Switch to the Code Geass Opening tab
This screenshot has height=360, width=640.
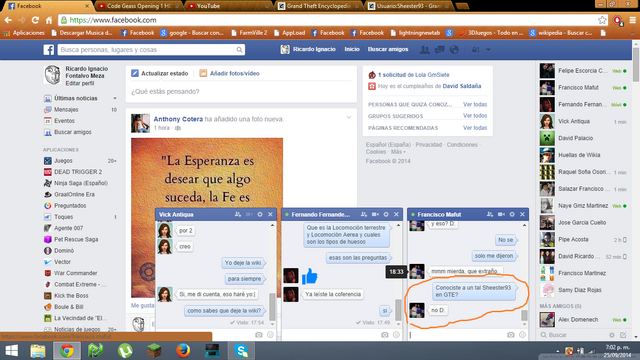point(139,6)
